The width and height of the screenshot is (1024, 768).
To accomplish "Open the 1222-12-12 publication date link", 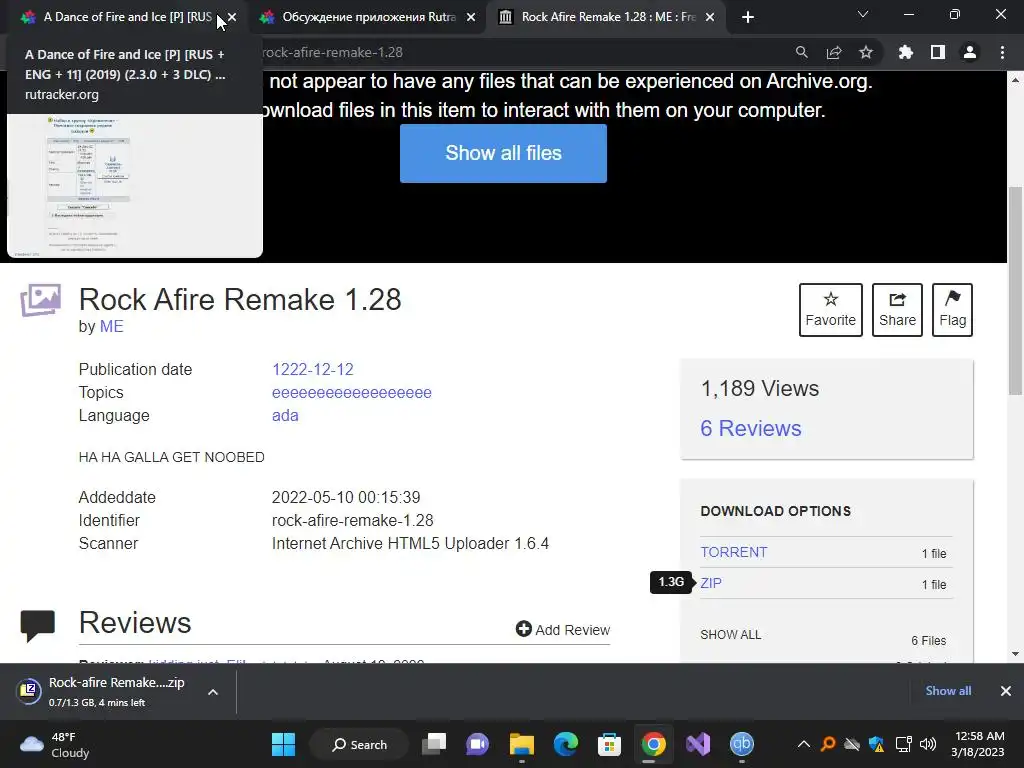I will pyautogui.click(x=312, y=370).
